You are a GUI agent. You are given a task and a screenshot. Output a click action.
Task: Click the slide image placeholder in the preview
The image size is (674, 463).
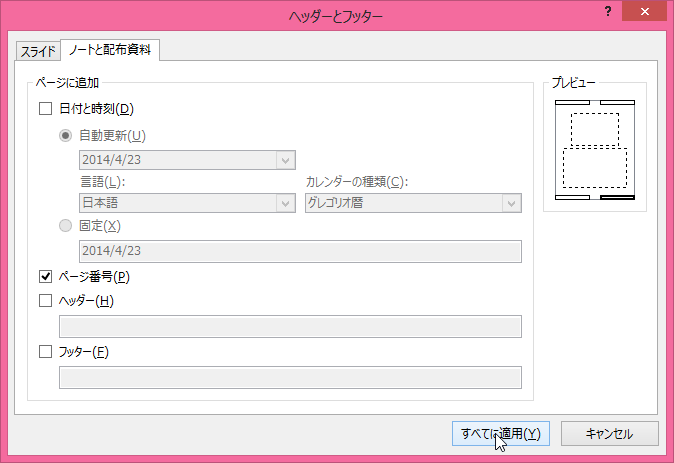[x=595, y=129]
